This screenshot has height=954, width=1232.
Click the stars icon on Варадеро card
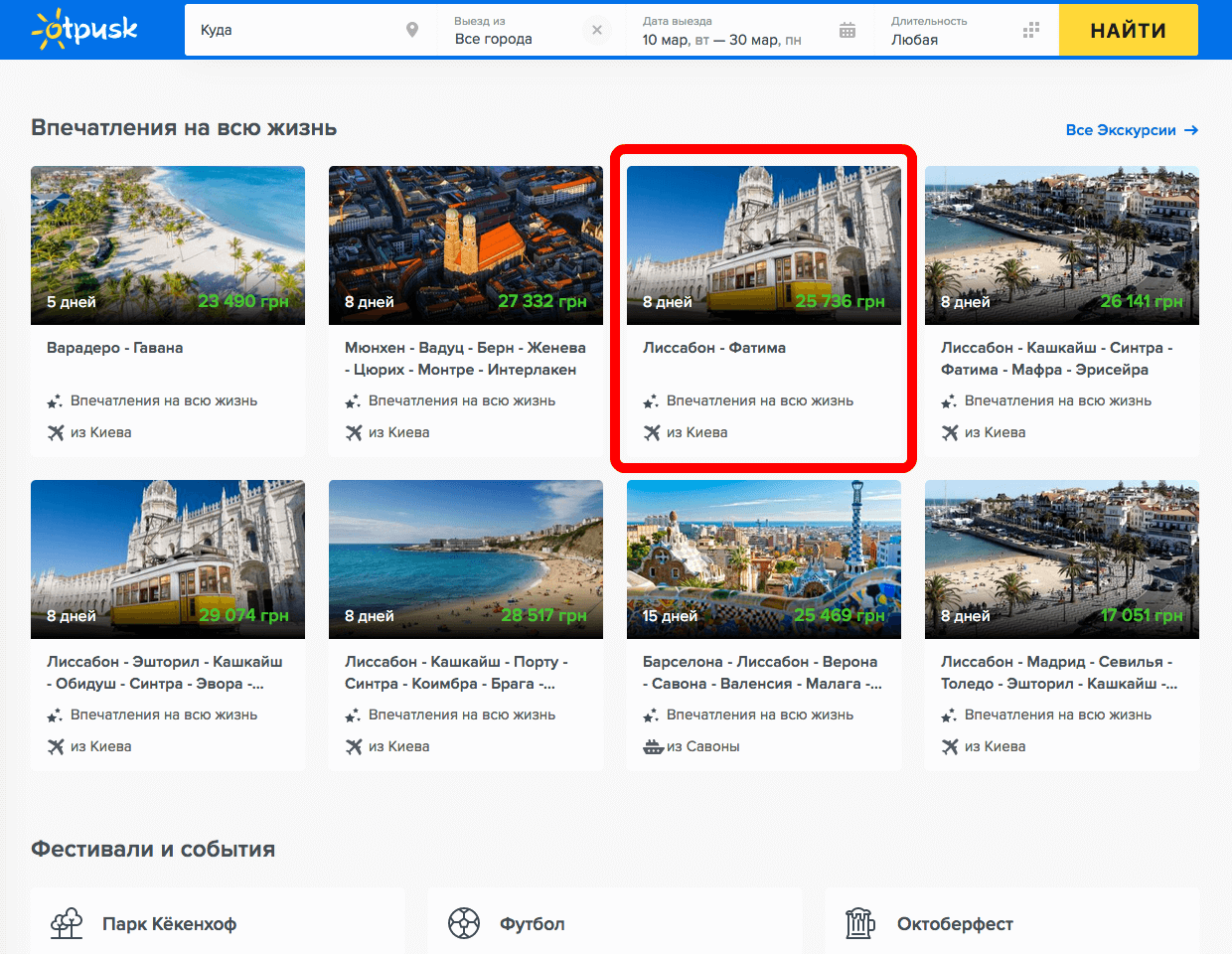[55, 401]
